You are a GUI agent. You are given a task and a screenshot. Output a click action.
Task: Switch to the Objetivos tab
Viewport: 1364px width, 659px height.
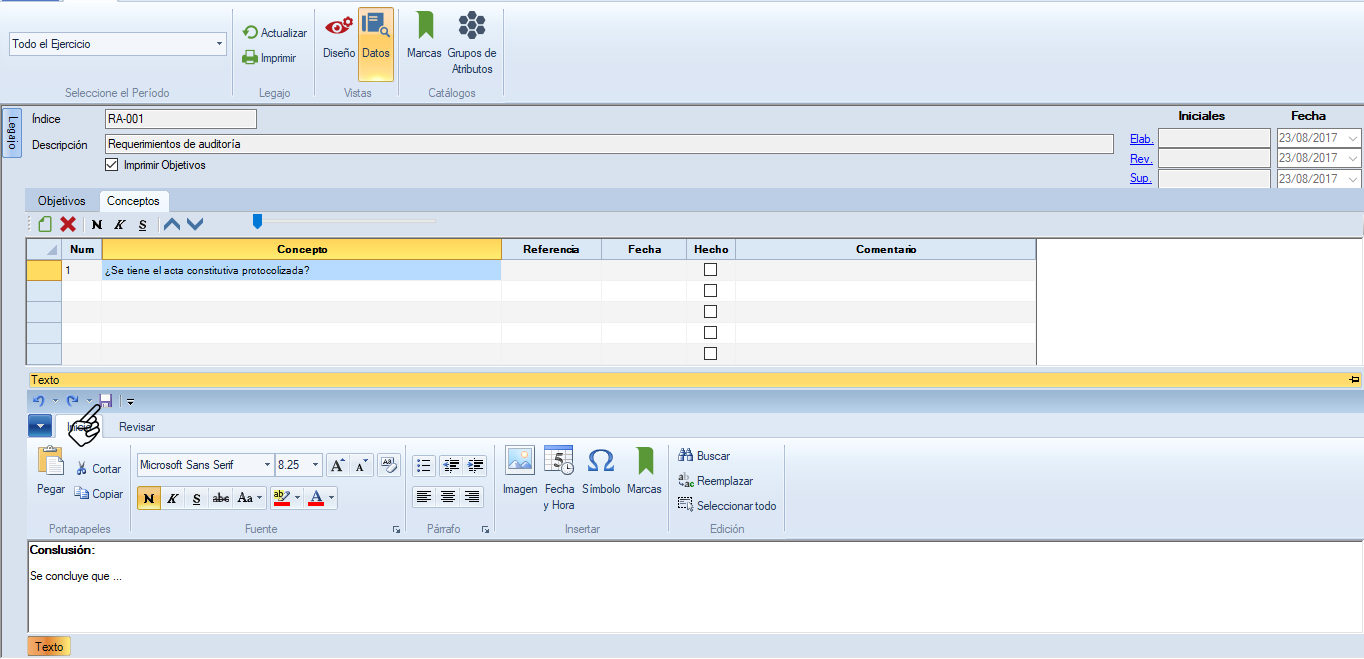pyautogui.click(x=62, y=201)
